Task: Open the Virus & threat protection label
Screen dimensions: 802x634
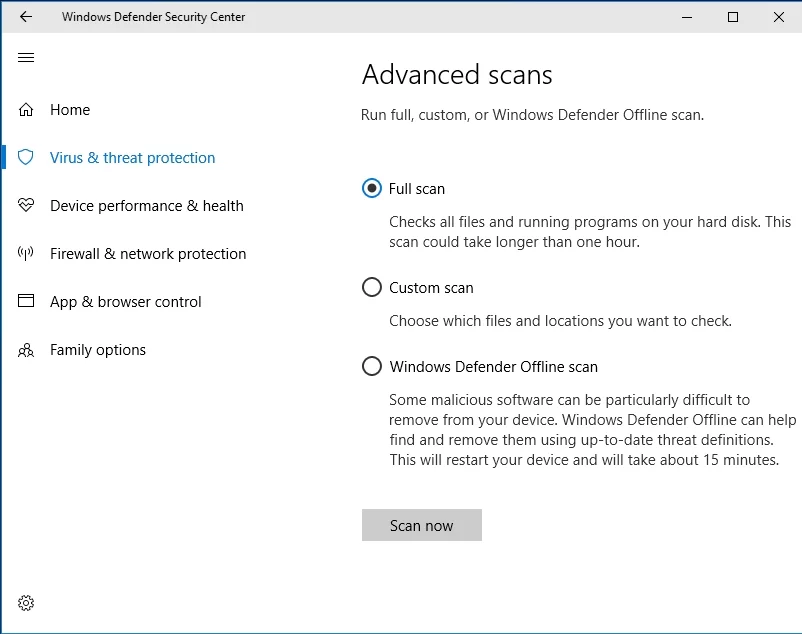Action: tap(132, 158)
